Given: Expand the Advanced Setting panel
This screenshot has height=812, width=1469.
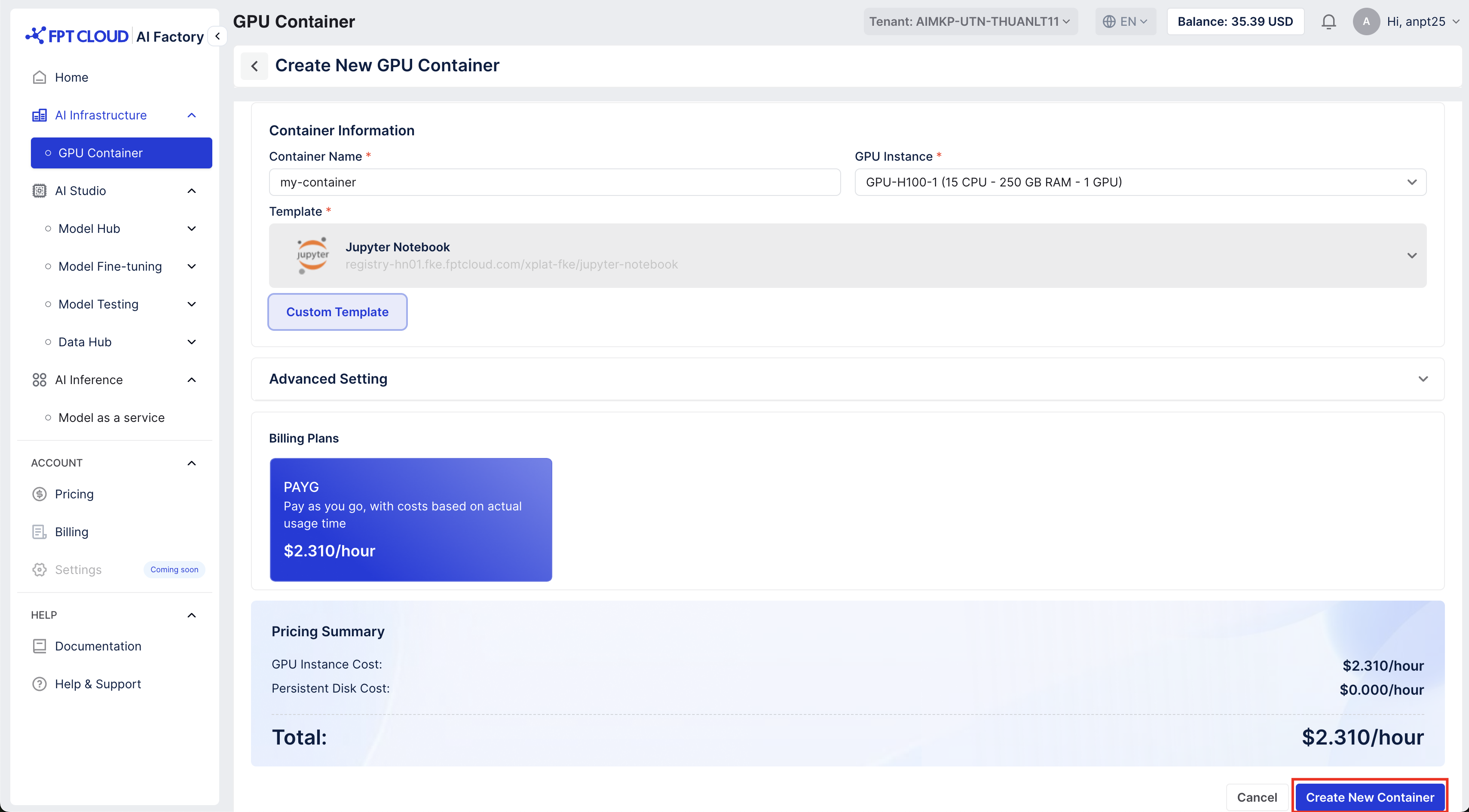Looking at the screenshot, I should pyautogui.click(x=1423, y=379).
